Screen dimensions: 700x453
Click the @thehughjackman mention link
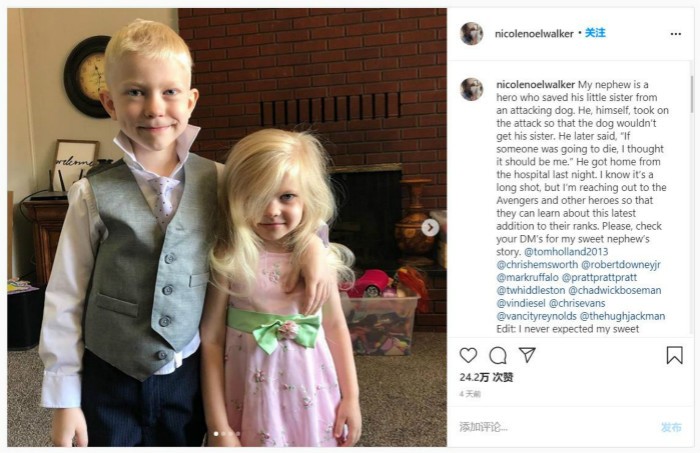coord(622,316)
